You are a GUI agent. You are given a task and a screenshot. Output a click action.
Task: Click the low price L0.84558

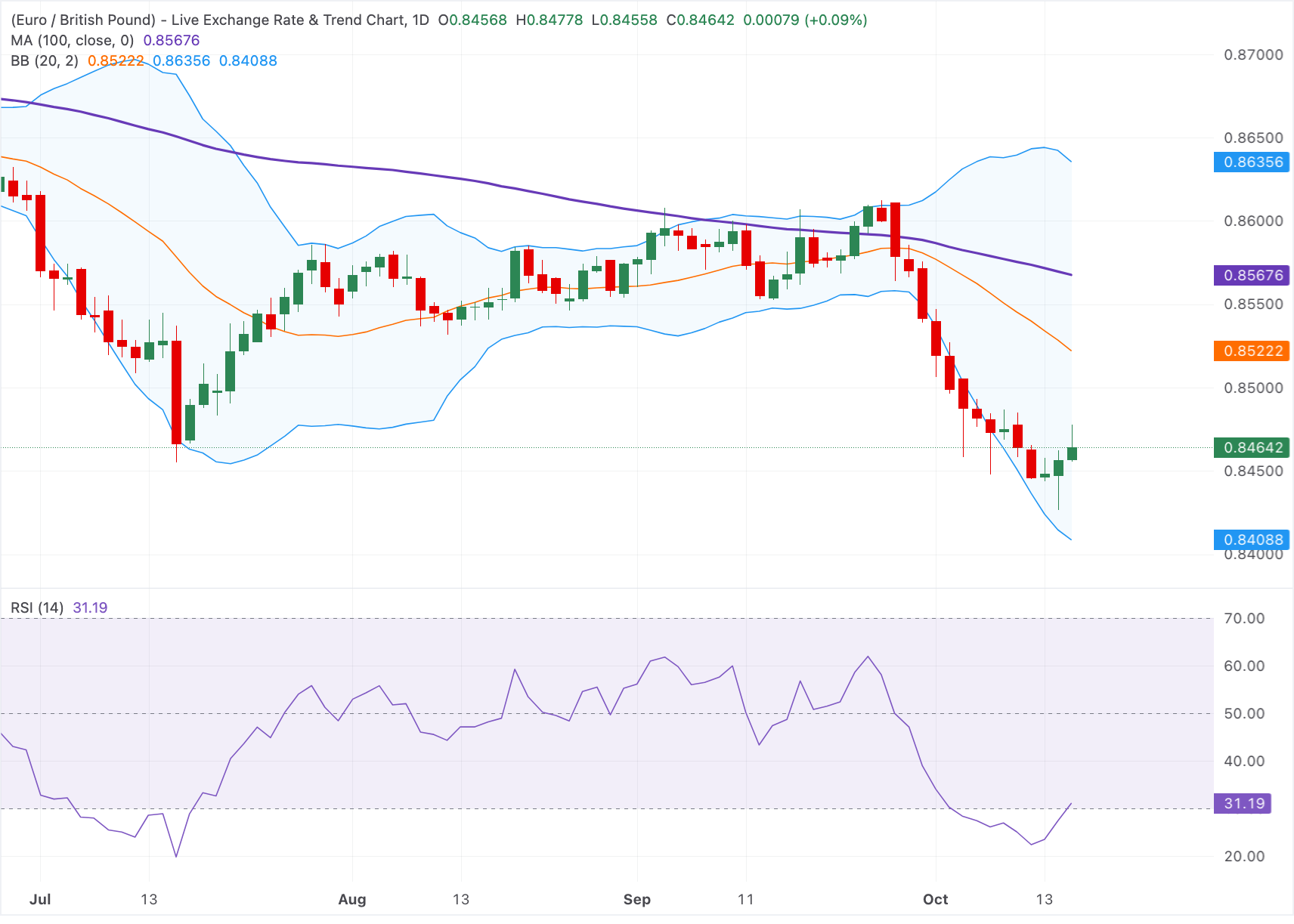(624, 20)
